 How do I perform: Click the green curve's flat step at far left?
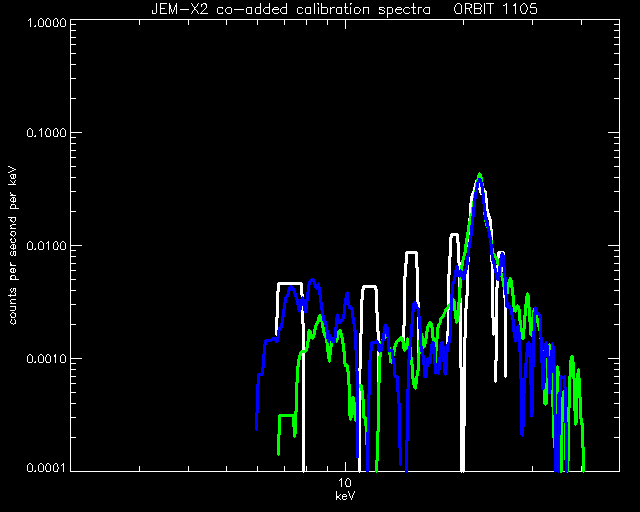[287, 415]
